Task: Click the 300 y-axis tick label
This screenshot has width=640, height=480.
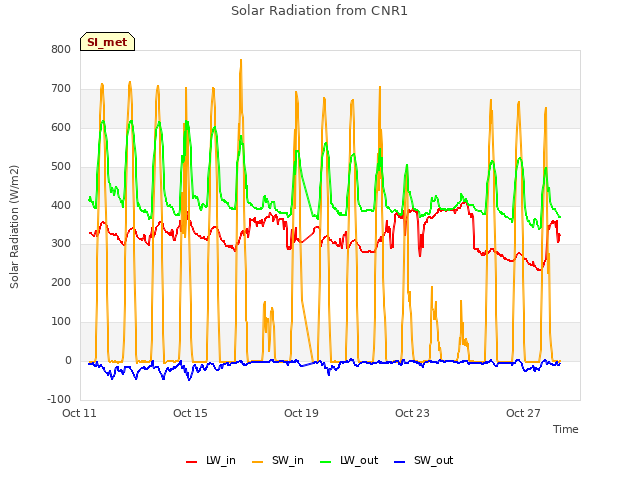Action: (61, 244)
